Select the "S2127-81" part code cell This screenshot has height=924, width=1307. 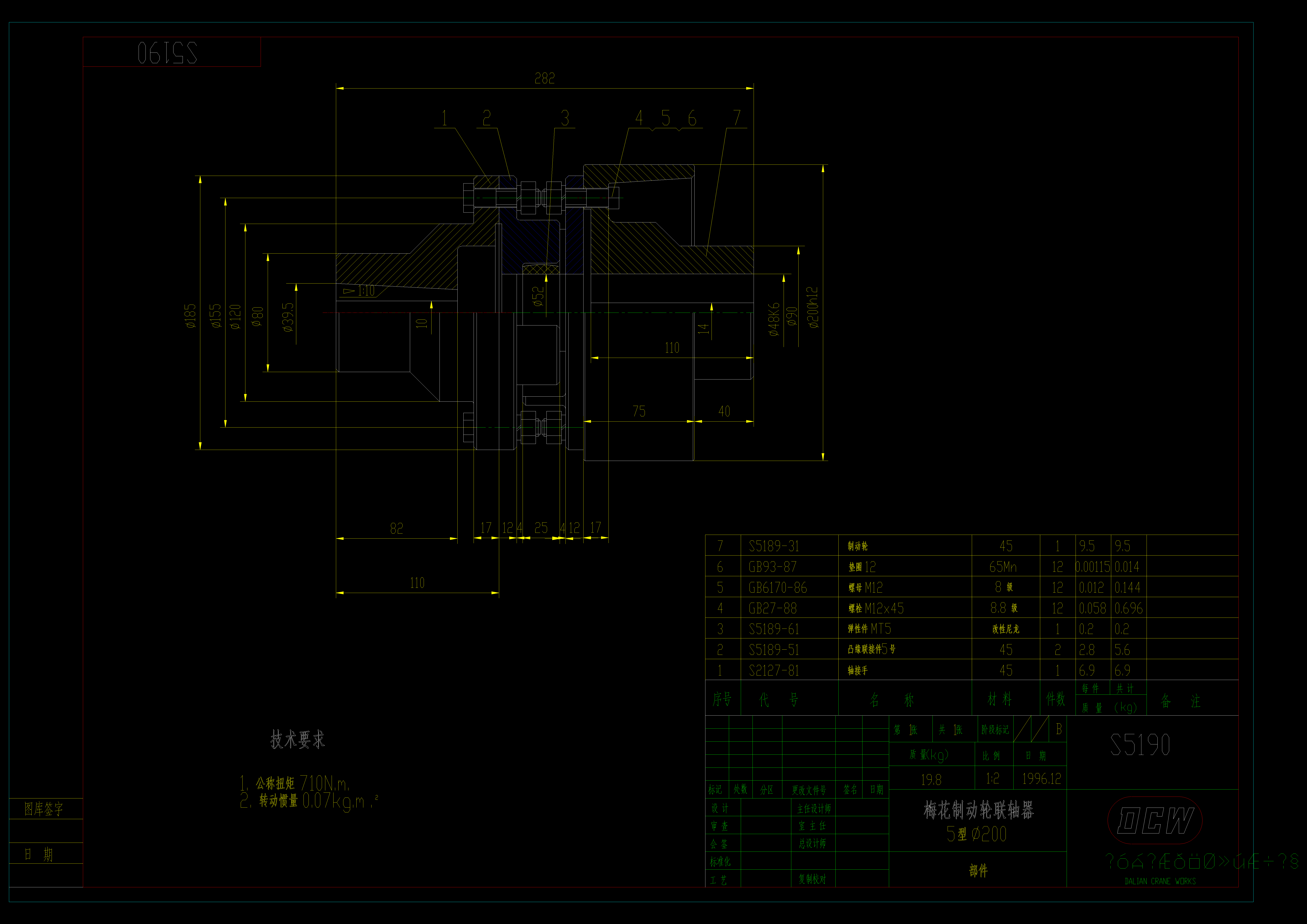click(x=774, y=671)
